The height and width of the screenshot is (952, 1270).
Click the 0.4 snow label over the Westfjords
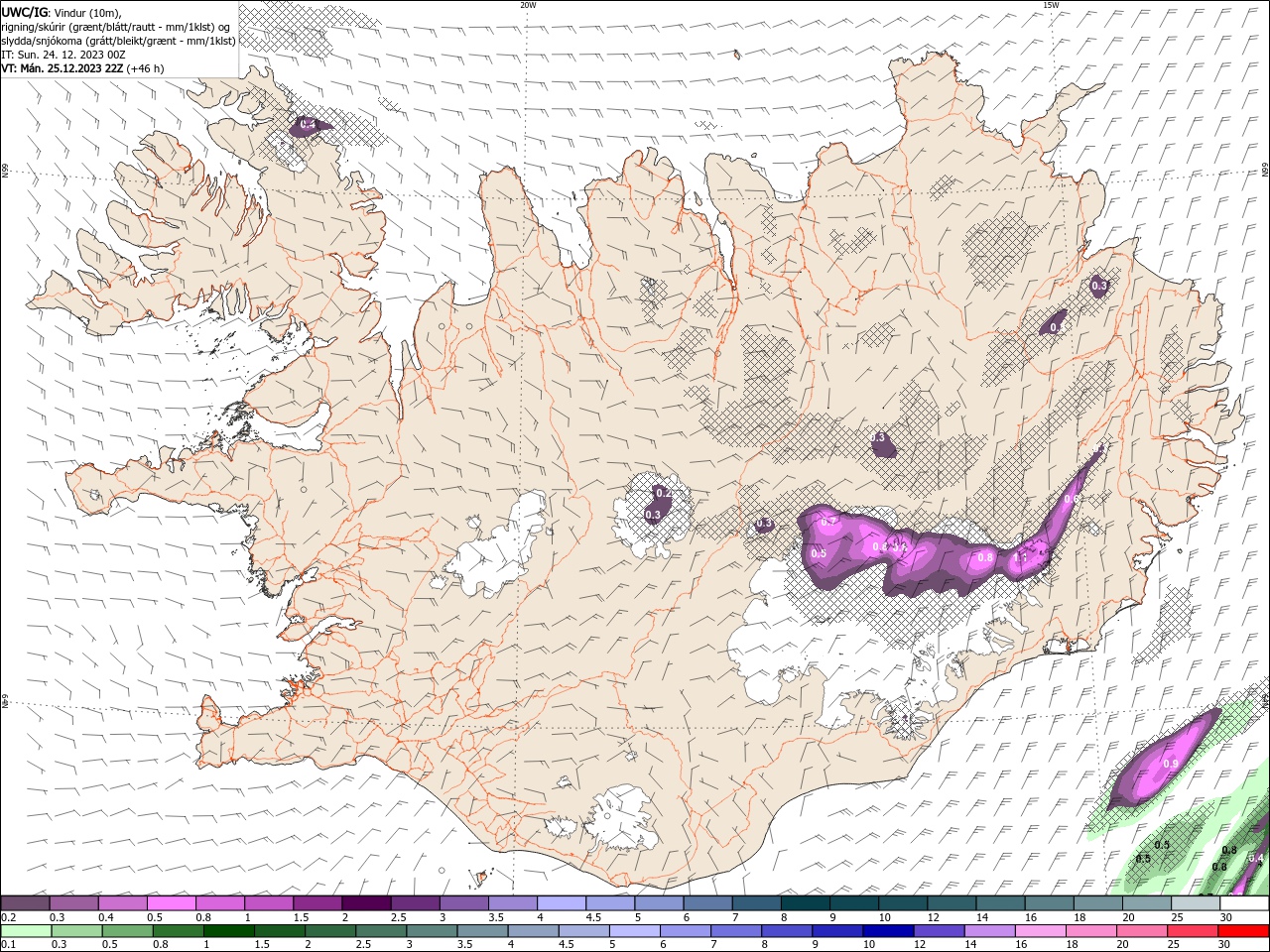click(308, 125)
